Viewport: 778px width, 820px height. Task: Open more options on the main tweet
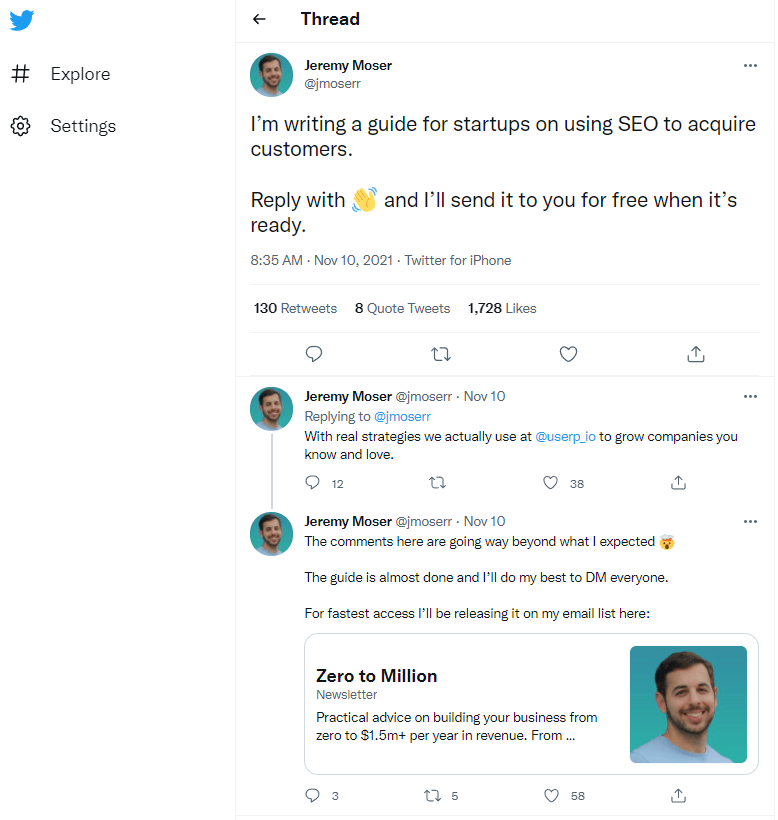[750, 66]
